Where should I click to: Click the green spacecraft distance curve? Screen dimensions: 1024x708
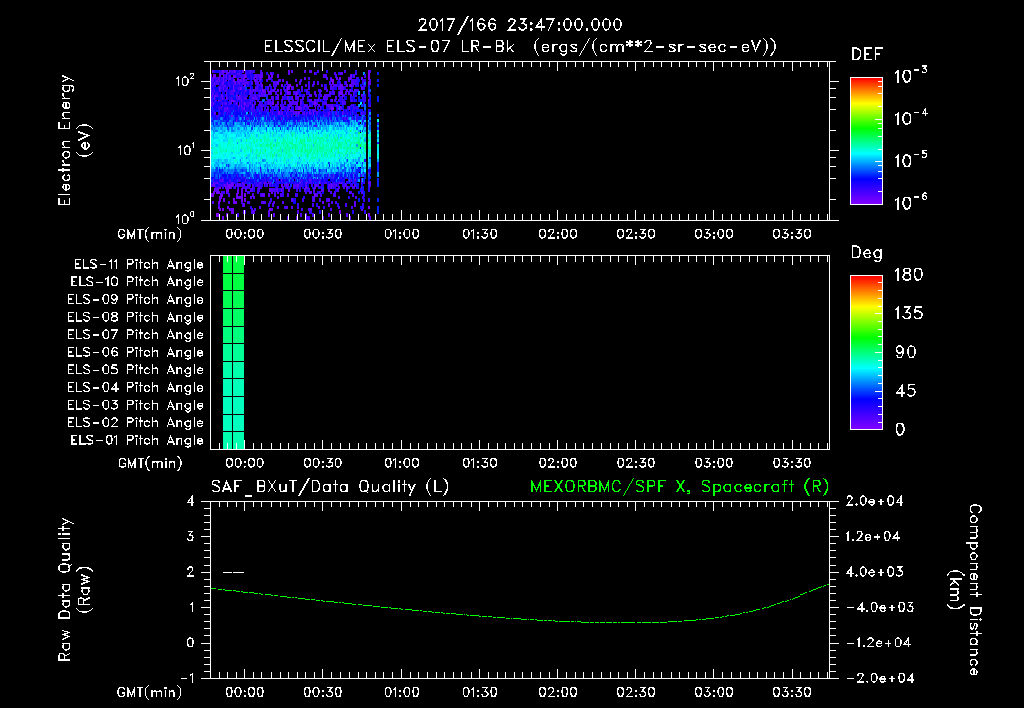(520, 618)
